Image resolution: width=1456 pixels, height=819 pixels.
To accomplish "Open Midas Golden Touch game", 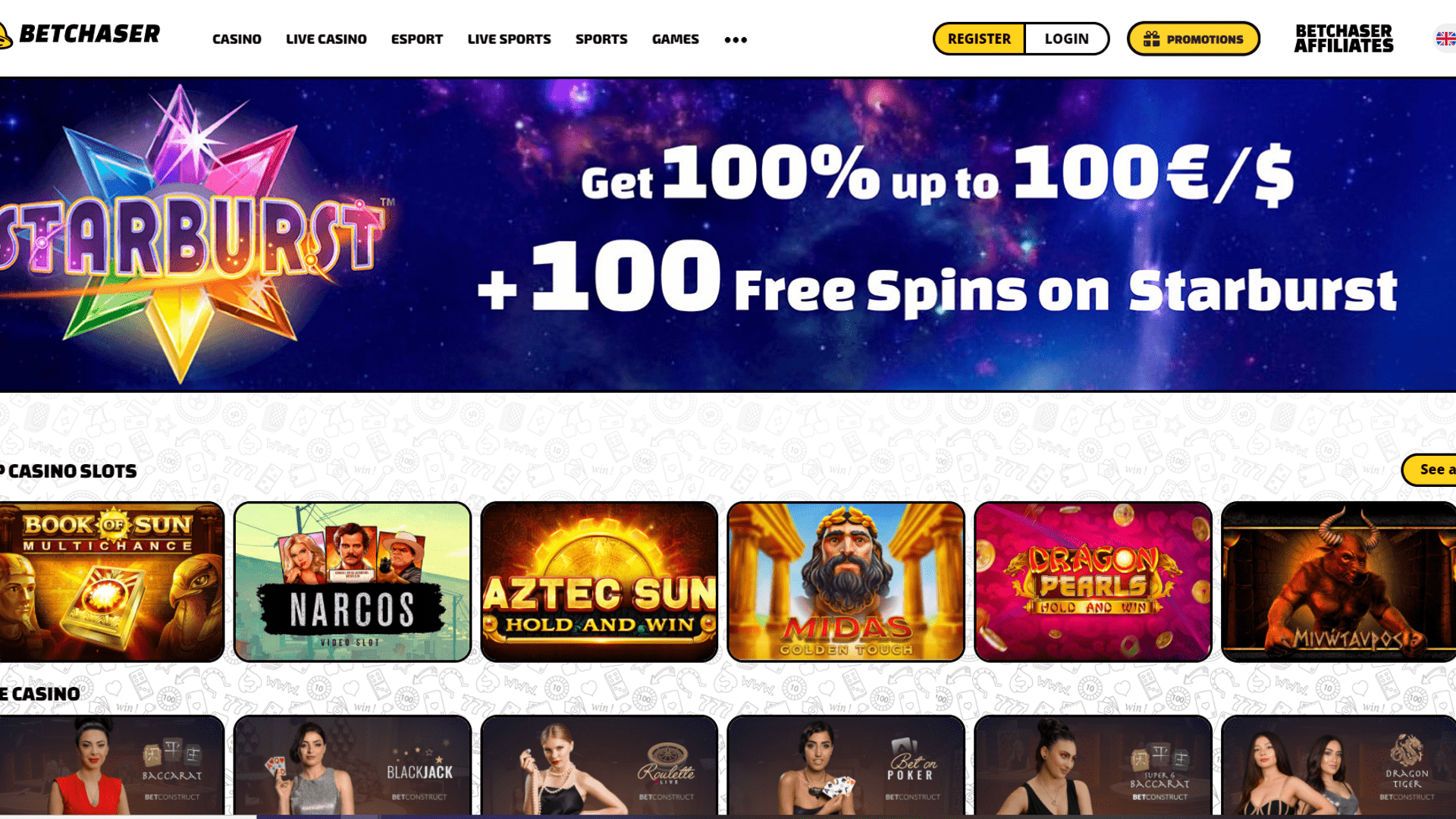I will (846, 582).
